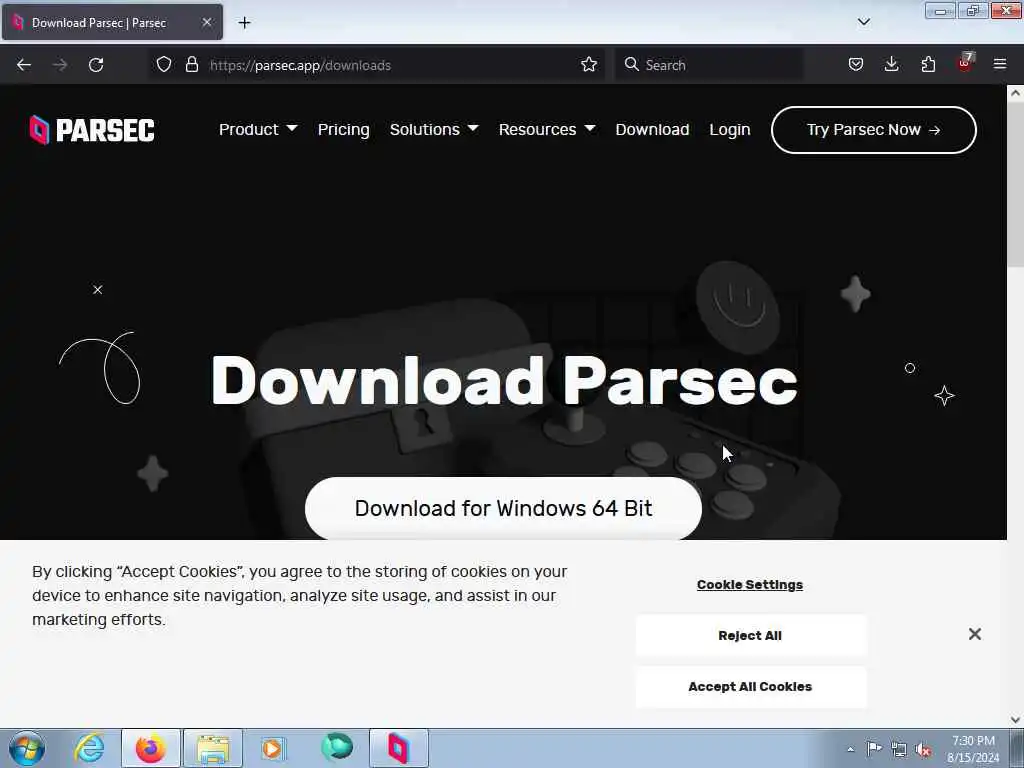1024x768 pixels.
Task: Click the muted volume tray icon
Action: (x=923, y=750)
